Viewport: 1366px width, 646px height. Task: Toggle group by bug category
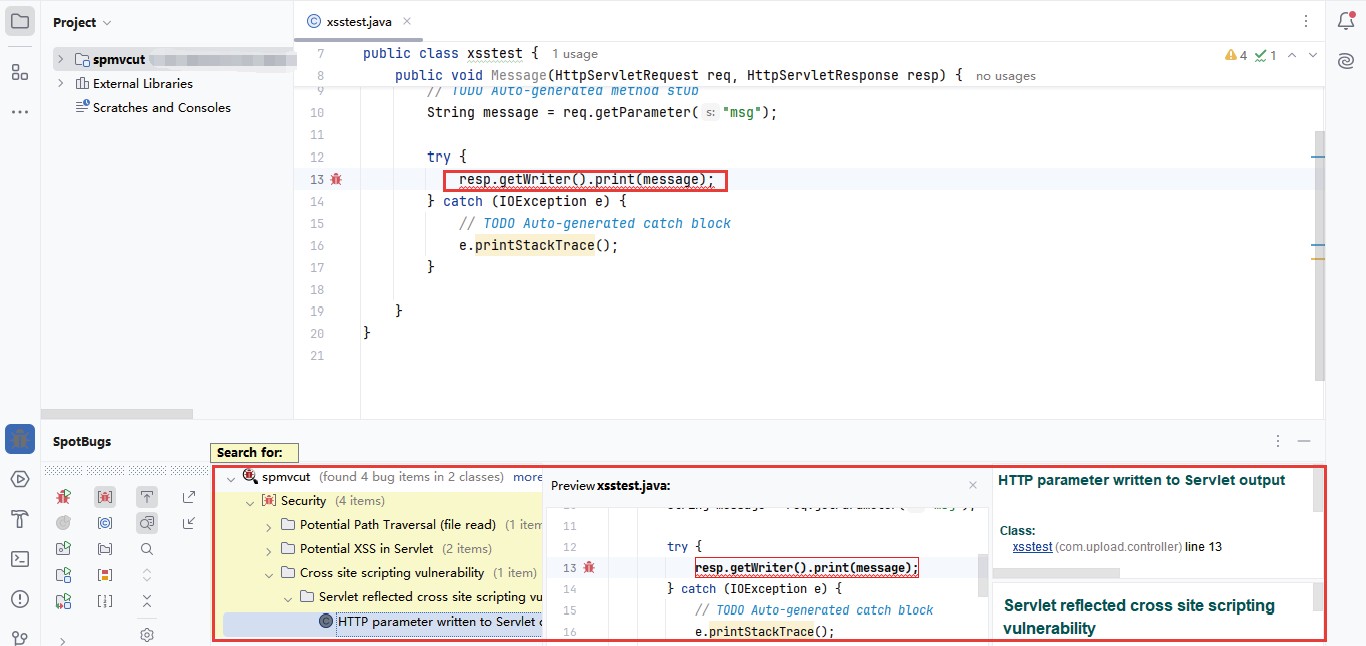105,496
